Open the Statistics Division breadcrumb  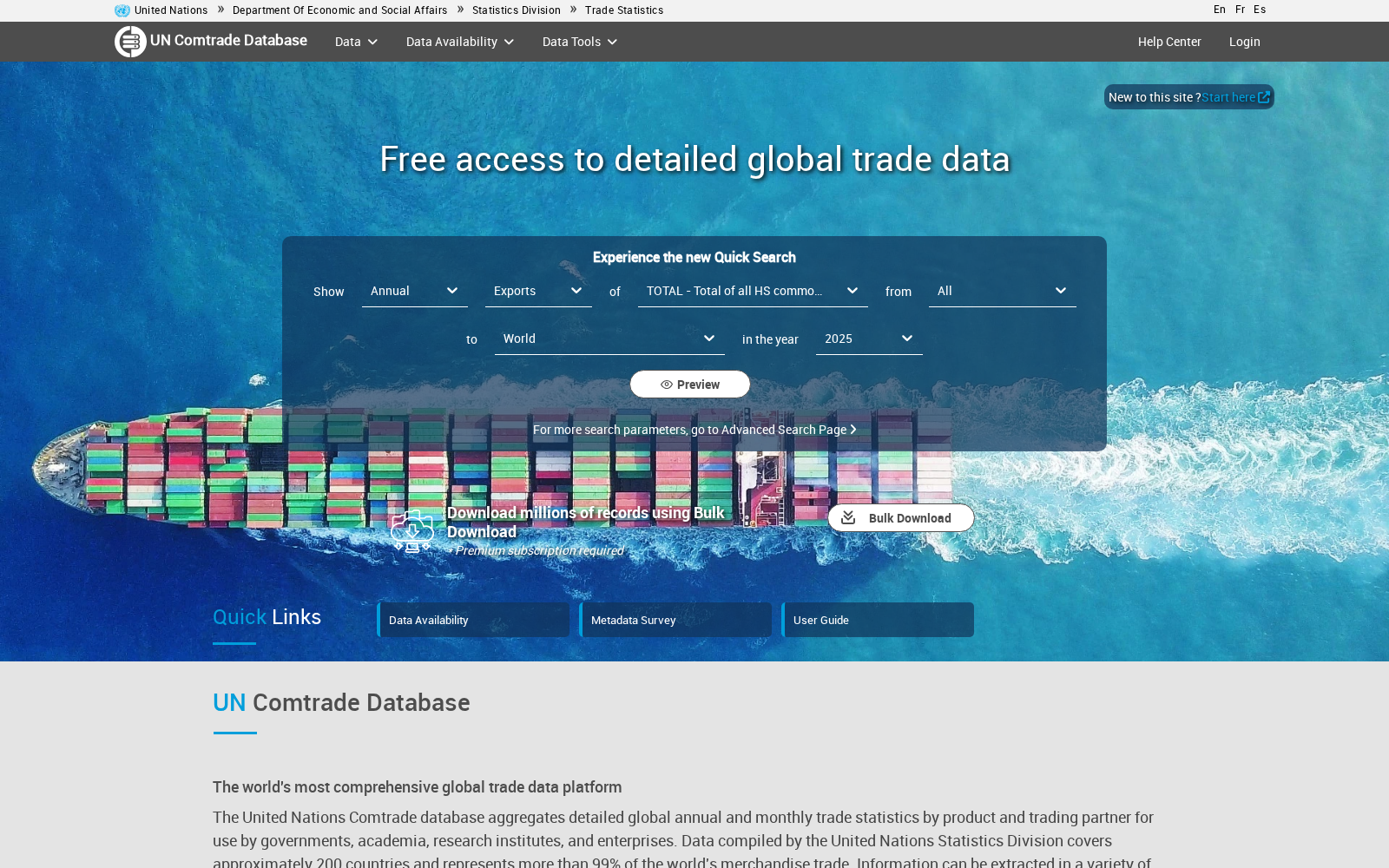517,10
